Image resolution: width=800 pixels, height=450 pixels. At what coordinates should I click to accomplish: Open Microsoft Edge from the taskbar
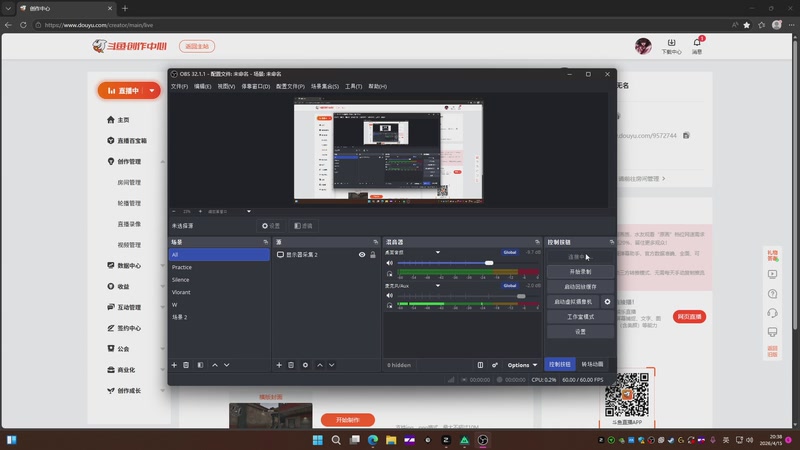pyautogui.click(x=372, y=440)
